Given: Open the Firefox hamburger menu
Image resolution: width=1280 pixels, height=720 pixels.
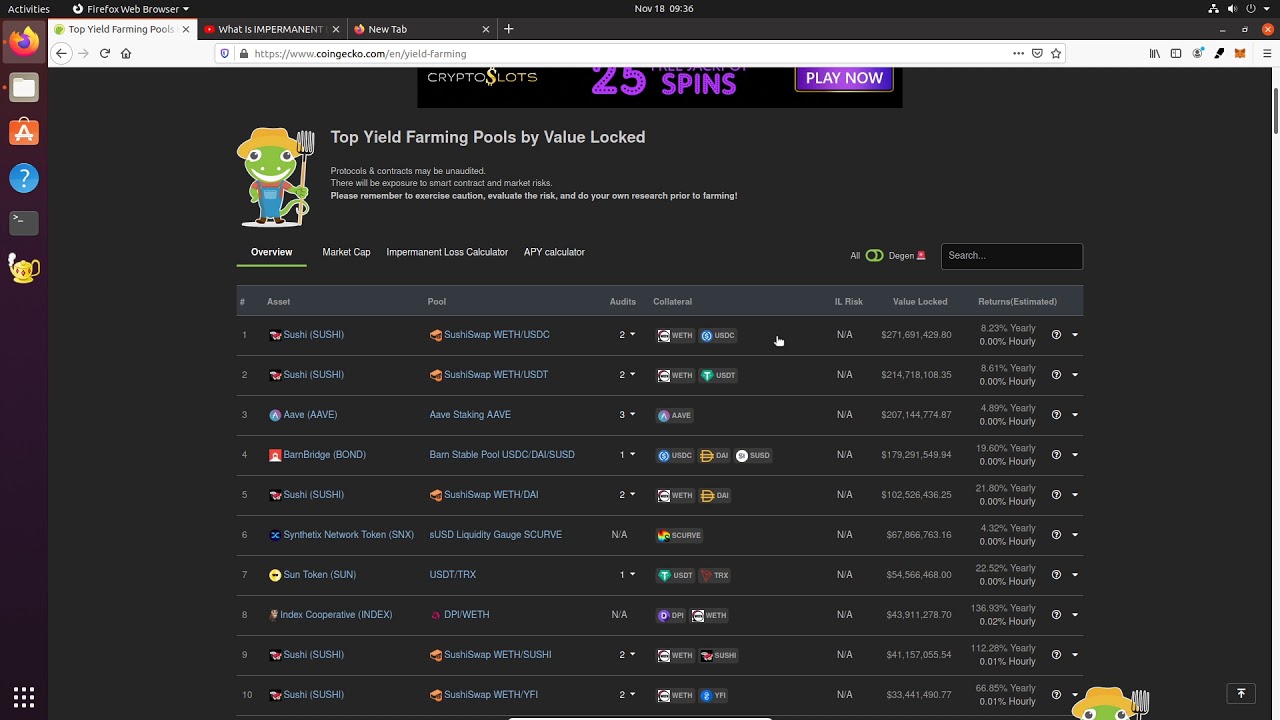Looking at the screenshot, I should (x=1267, y=54).
